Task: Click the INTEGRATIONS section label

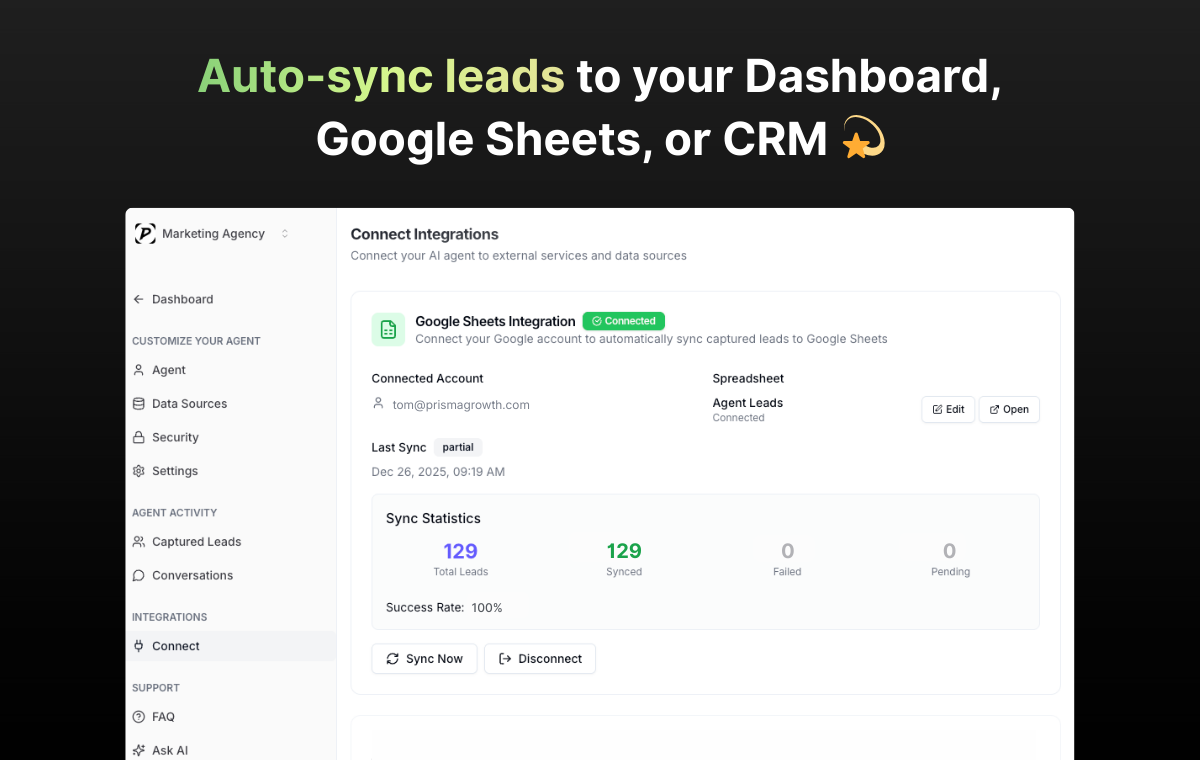Action: [170, 617]
